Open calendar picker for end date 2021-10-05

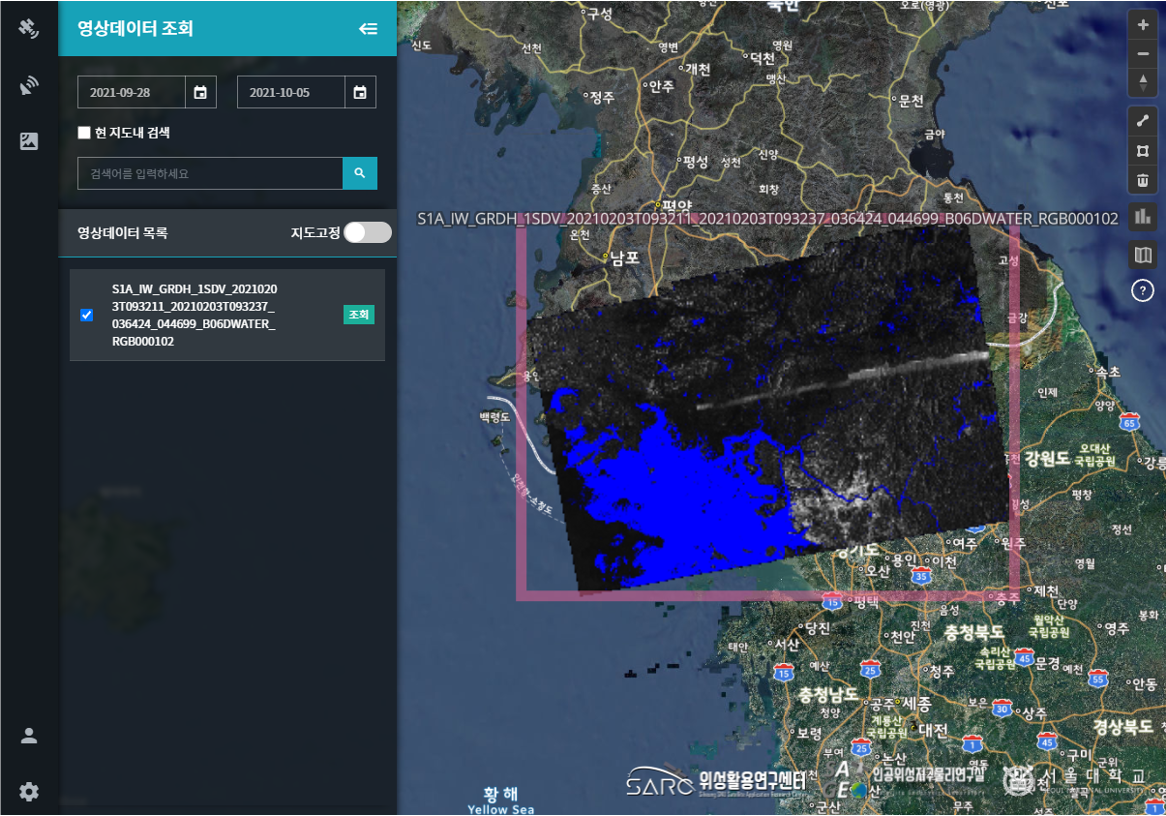(x=360, y=92)
